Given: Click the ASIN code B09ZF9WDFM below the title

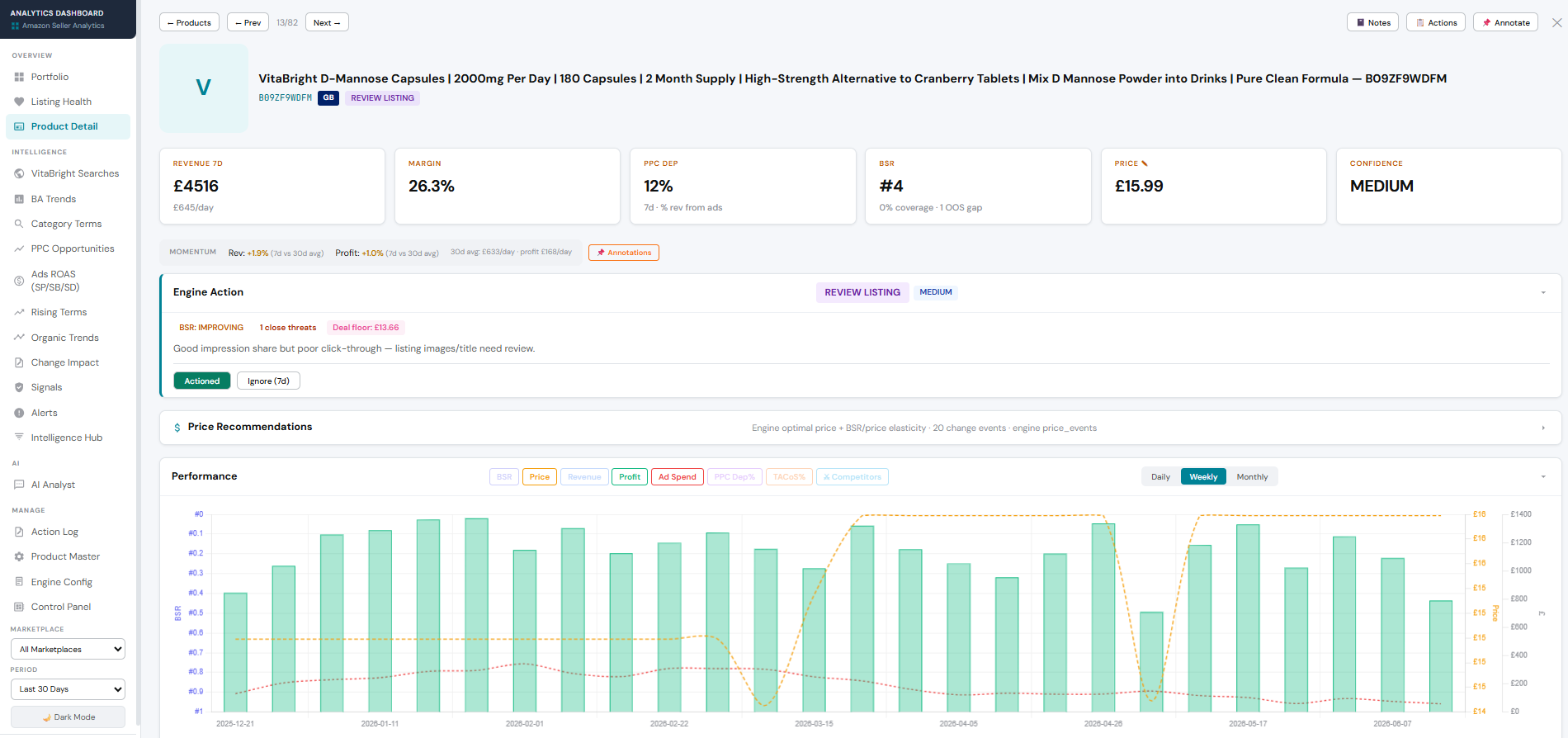Looking at the screenshot, I should point(286,97).
